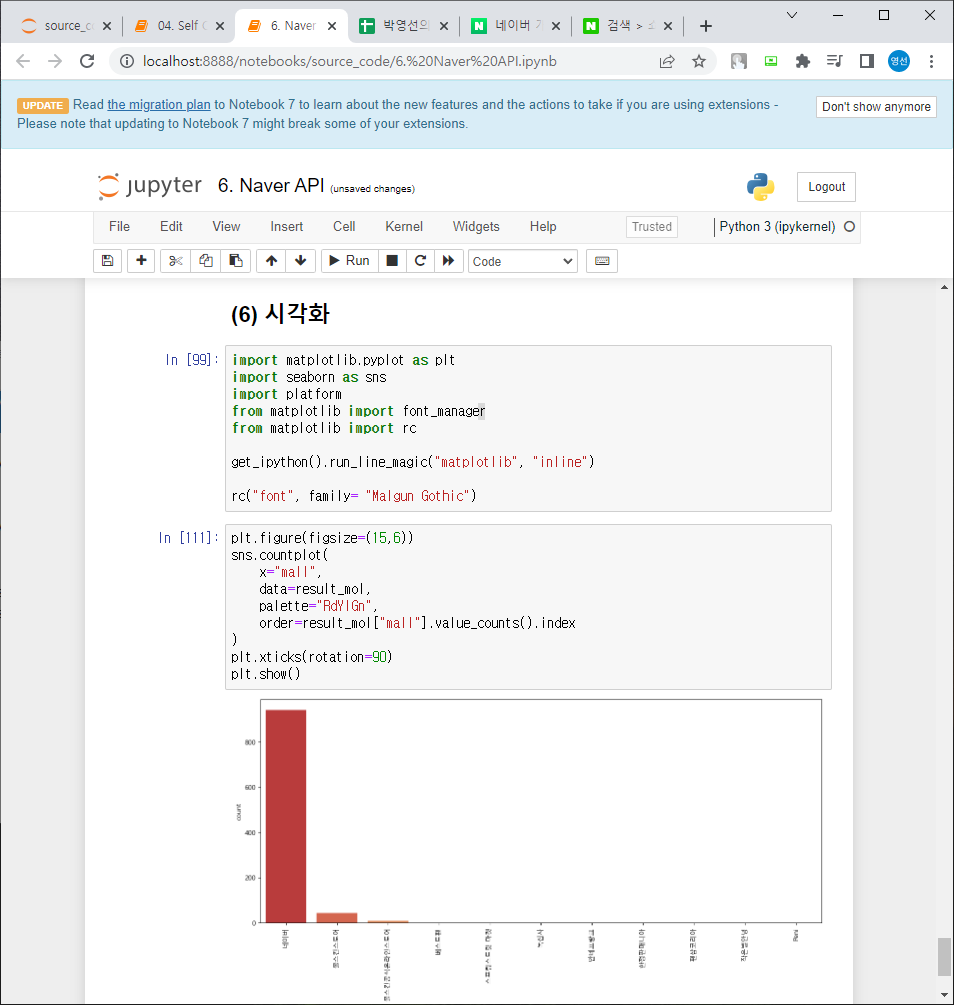Click the Logout button

[x=826, y=187]
